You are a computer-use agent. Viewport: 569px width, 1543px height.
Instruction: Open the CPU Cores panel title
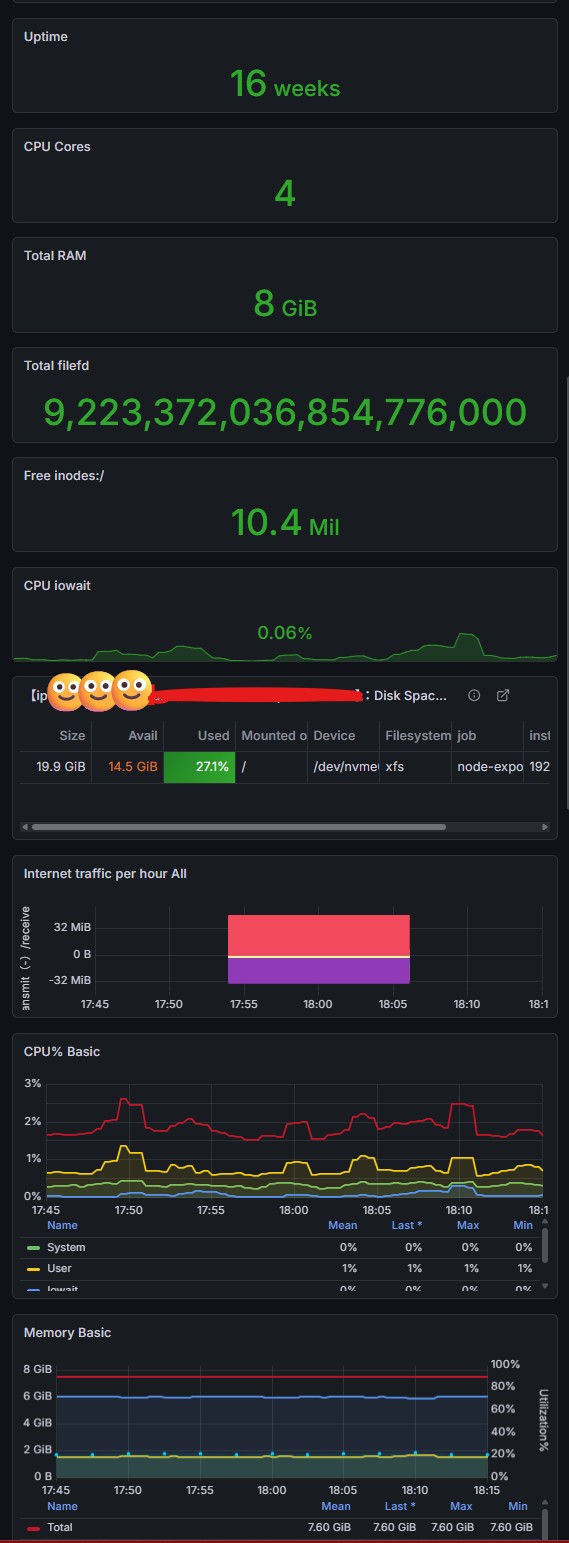(x=57, y=146)
